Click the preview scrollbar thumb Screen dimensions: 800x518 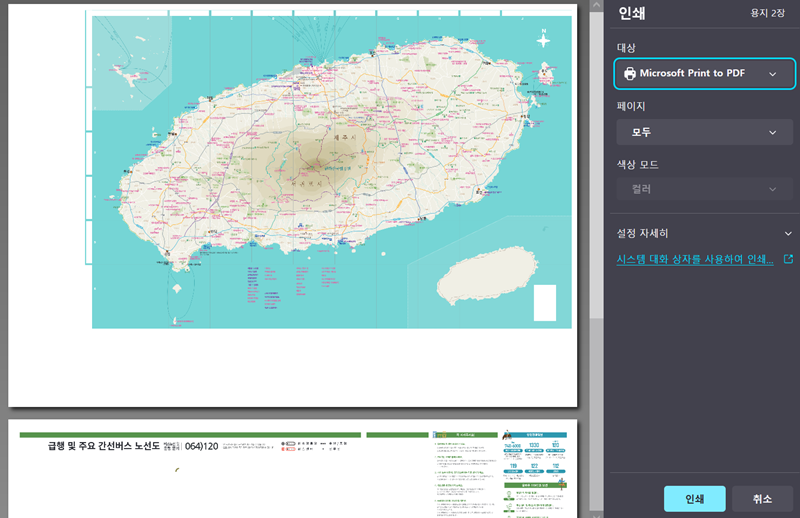coord(596,164)
